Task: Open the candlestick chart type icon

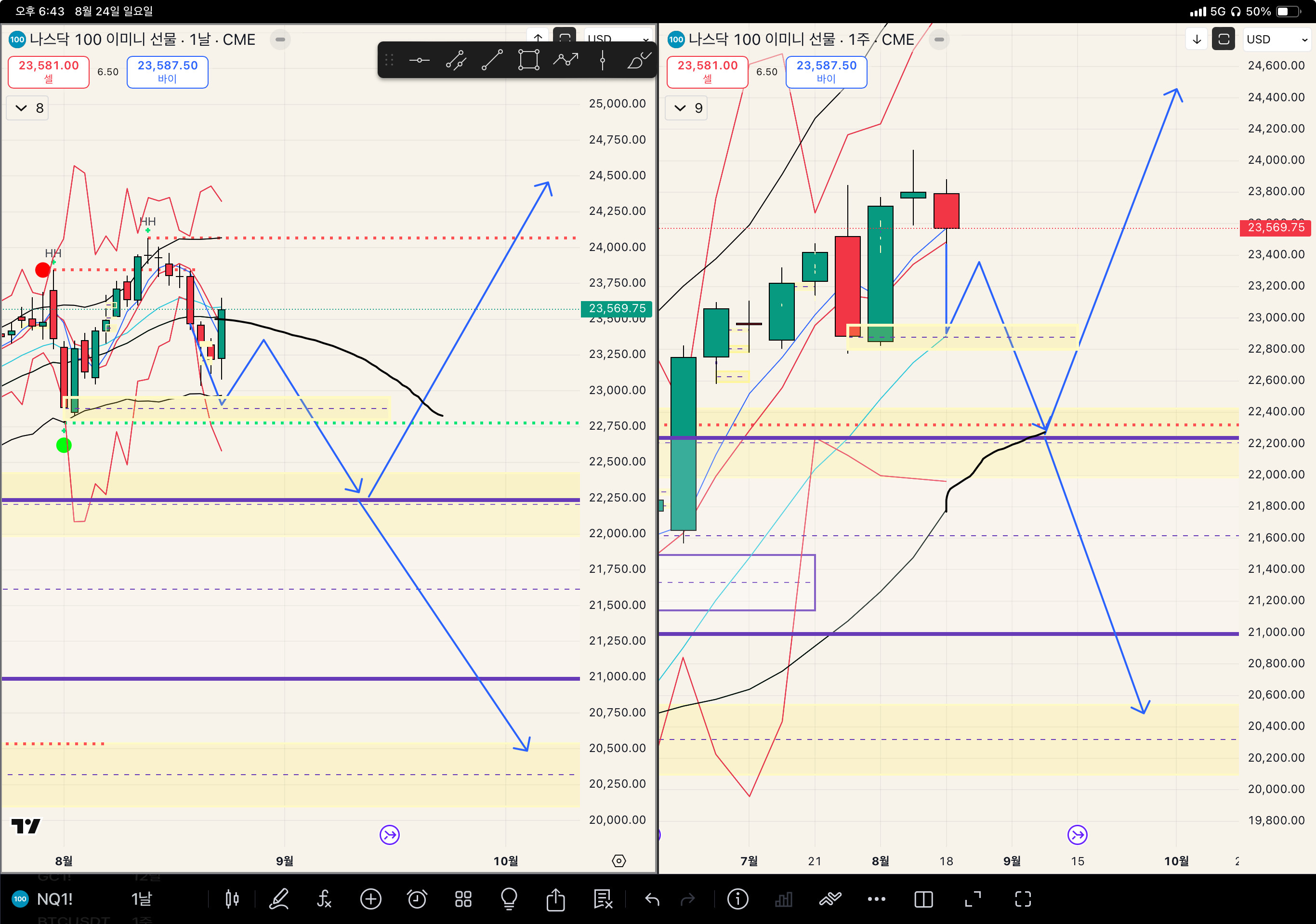Action: pyautogui.click(x=232, y=899)
